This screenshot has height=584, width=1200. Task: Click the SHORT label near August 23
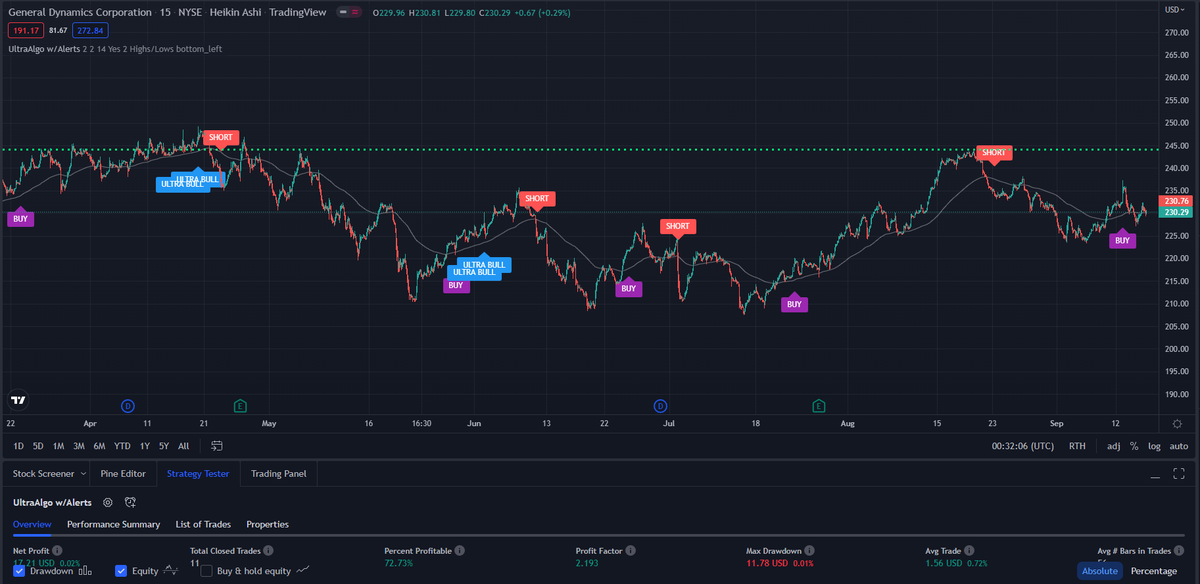pyautogui.click(x=994, y=153)
